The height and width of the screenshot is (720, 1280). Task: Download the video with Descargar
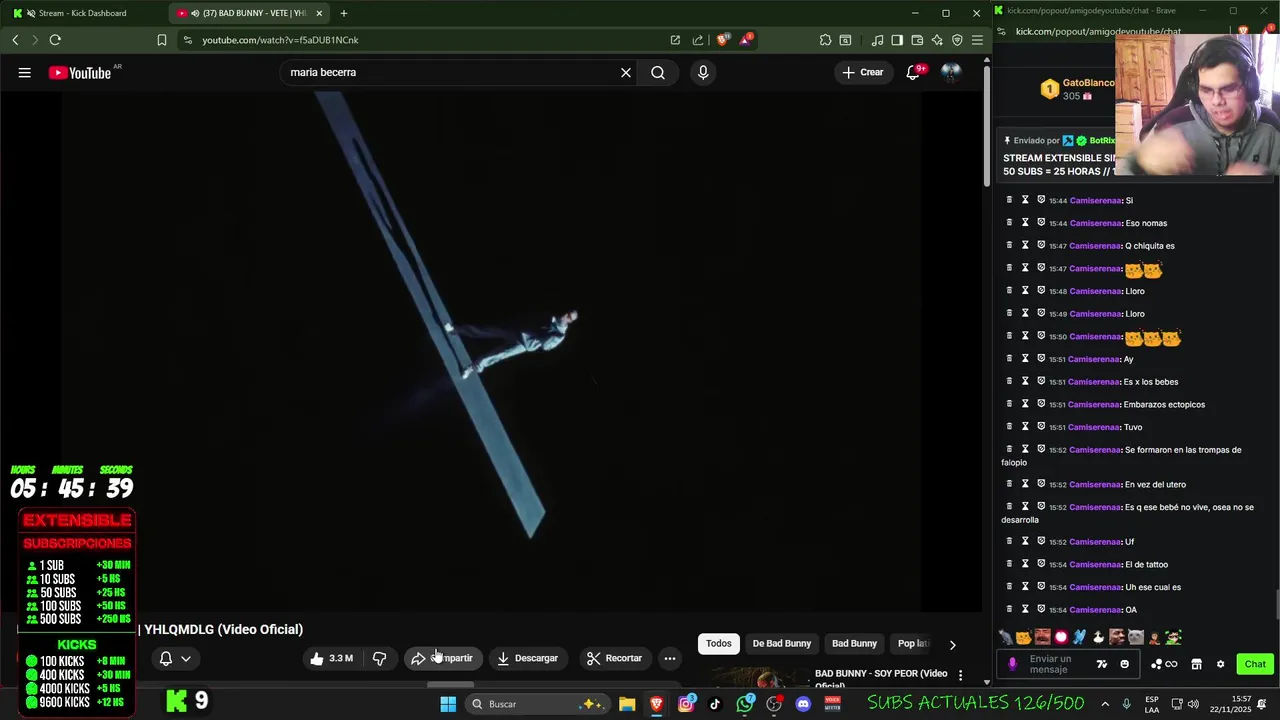tap(528, 658)
